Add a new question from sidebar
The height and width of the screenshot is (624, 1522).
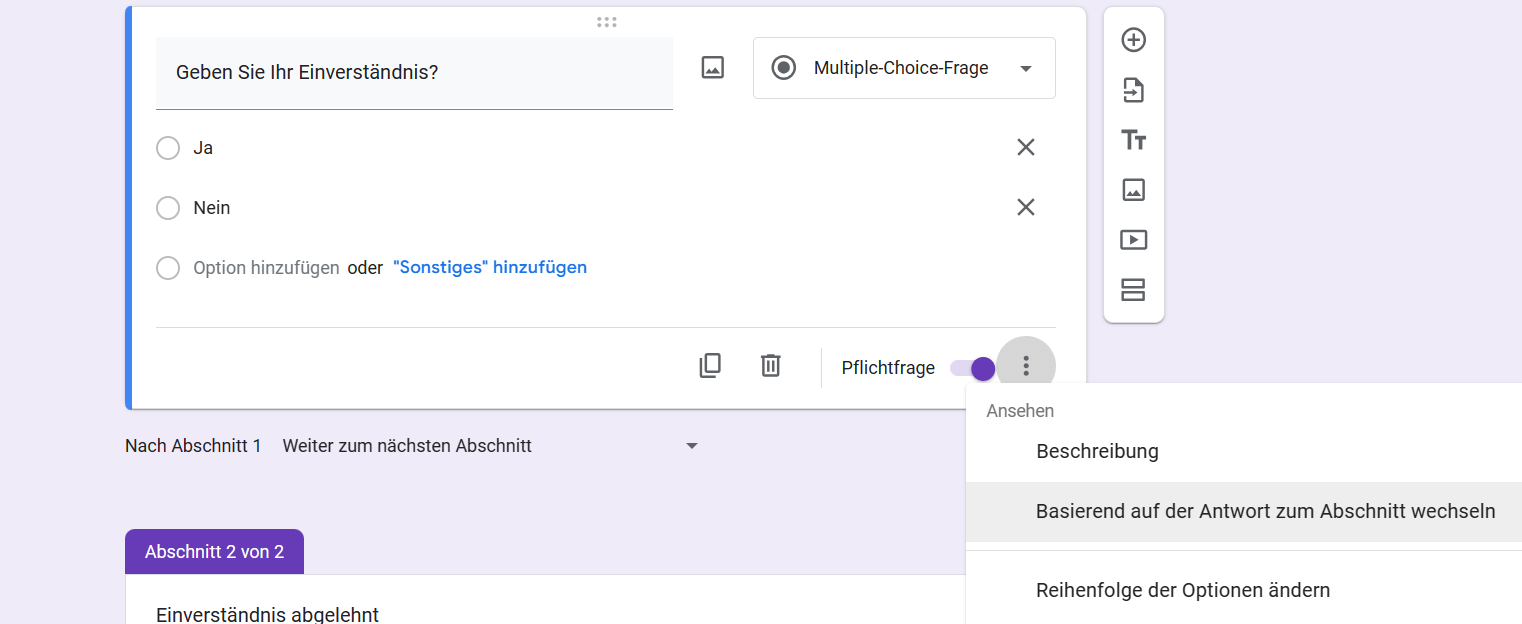pos(1133,40)
